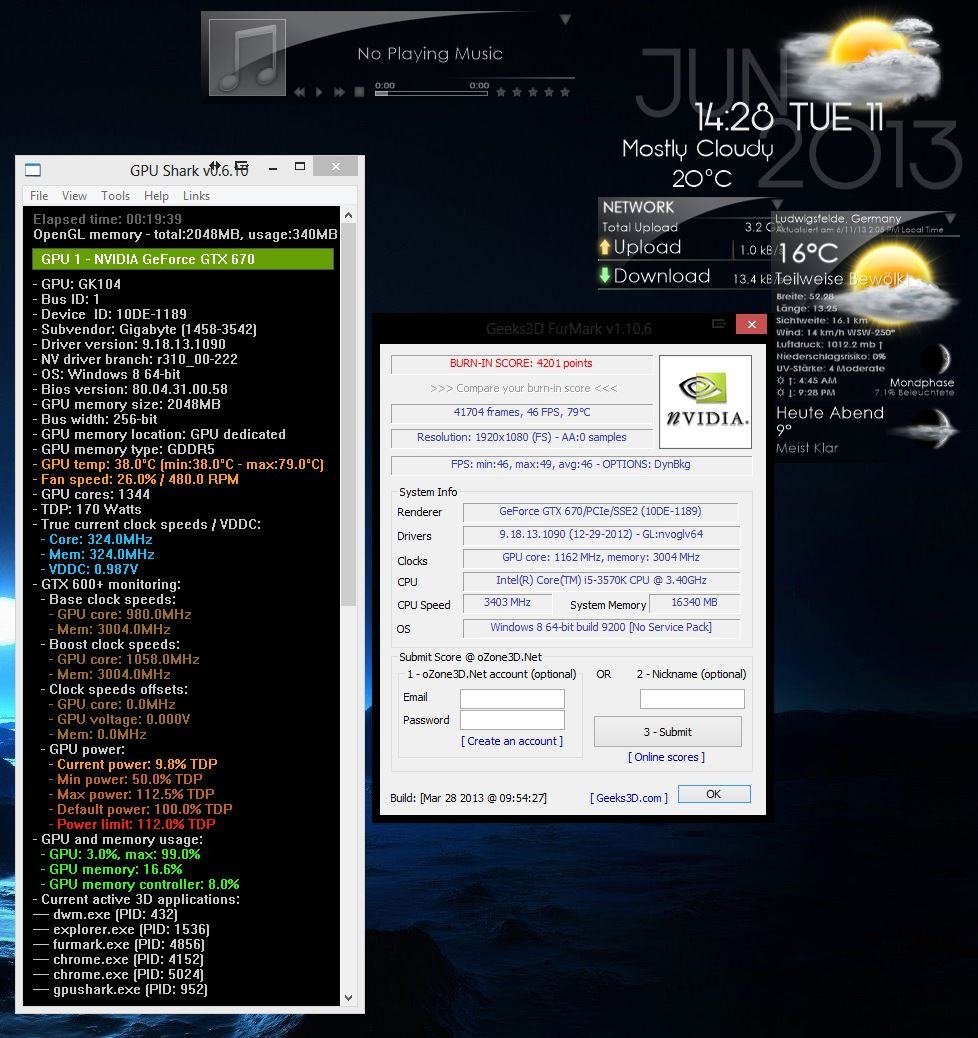Click the Resolution 1920x1080 field
The image size is (978, 1038).
[x=522, y=438]
